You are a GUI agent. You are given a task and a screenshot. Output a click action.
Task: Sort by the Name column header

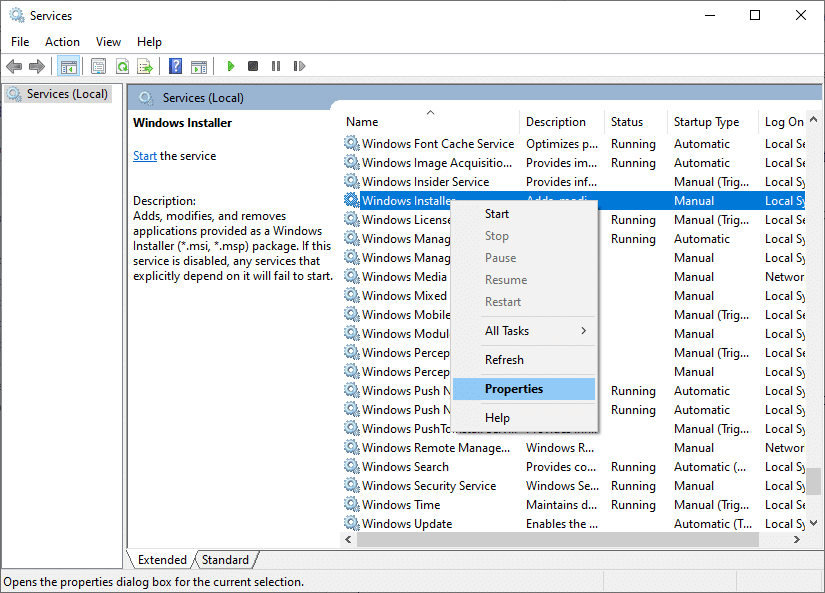coord(430,122)
